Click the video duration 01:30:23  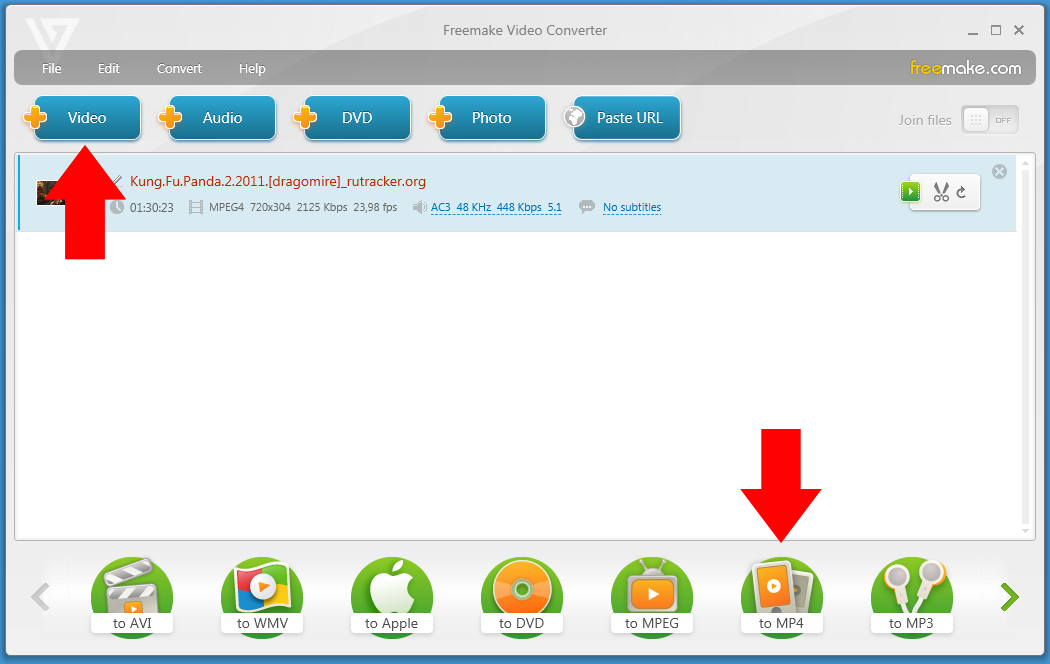151,208
